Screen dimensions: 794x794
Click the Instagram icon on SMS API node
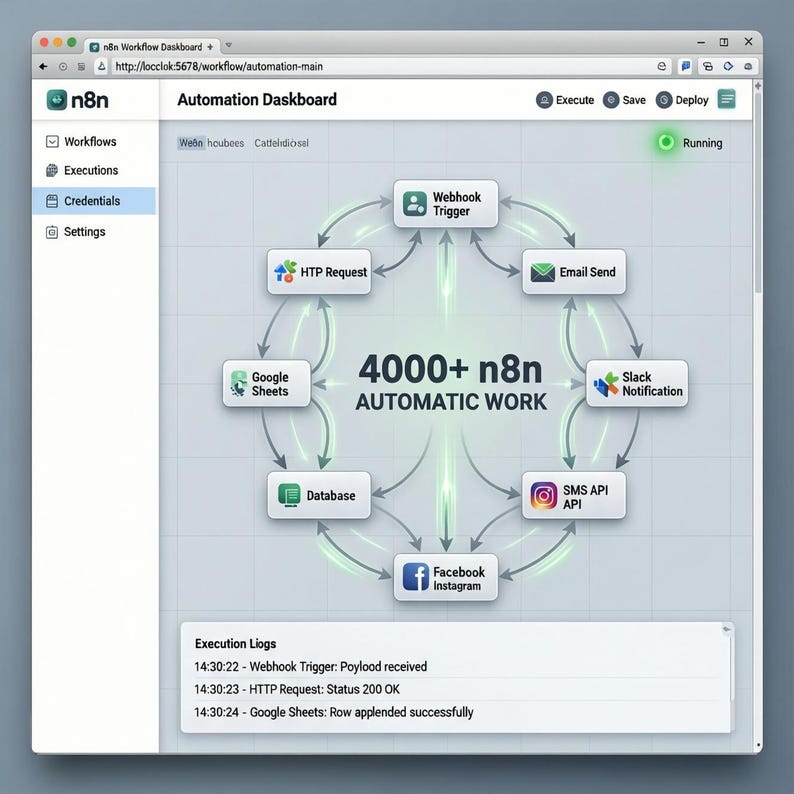click(x=544, y=495)
